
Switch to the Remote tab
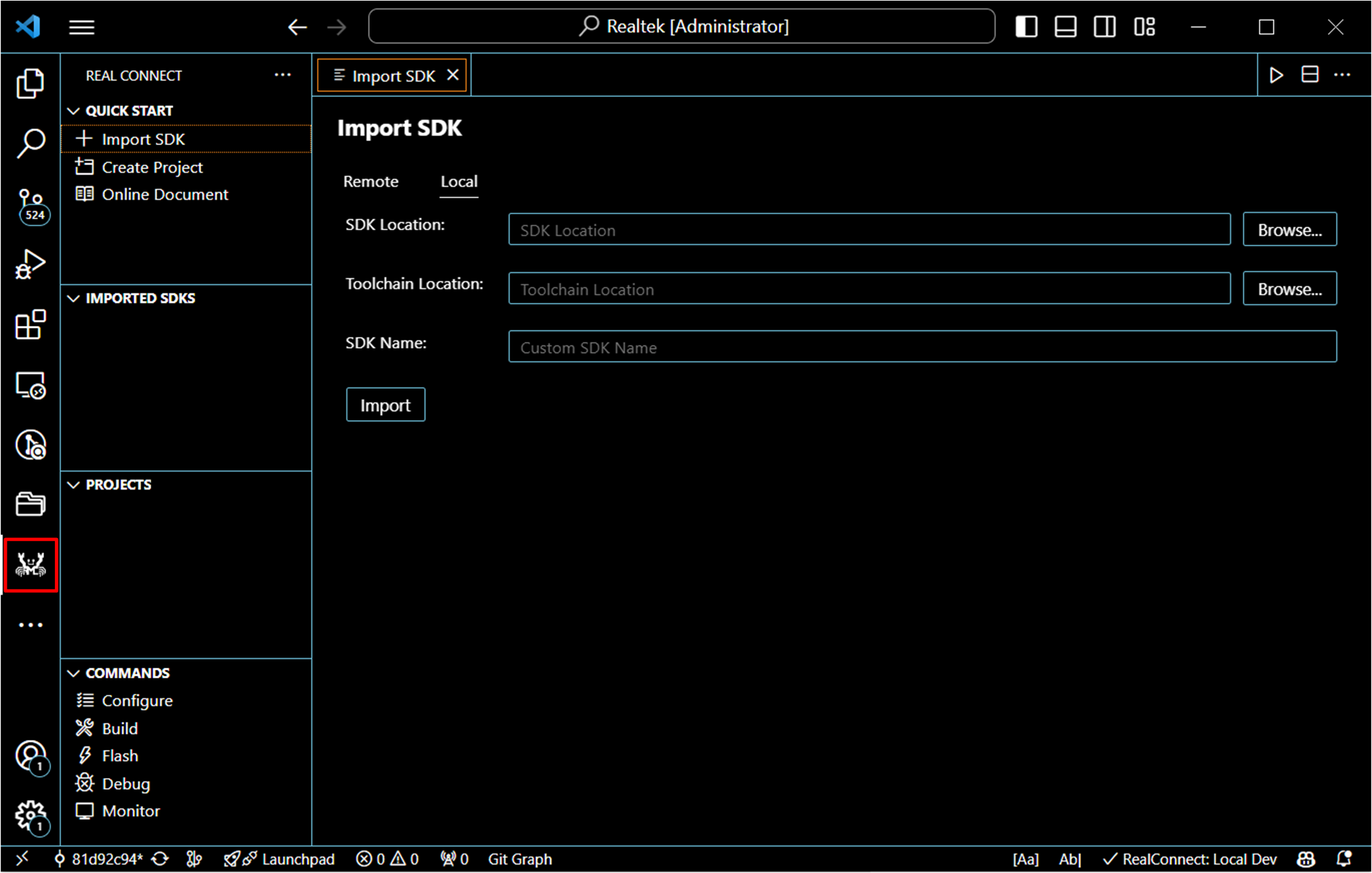(x=370, y=181)
